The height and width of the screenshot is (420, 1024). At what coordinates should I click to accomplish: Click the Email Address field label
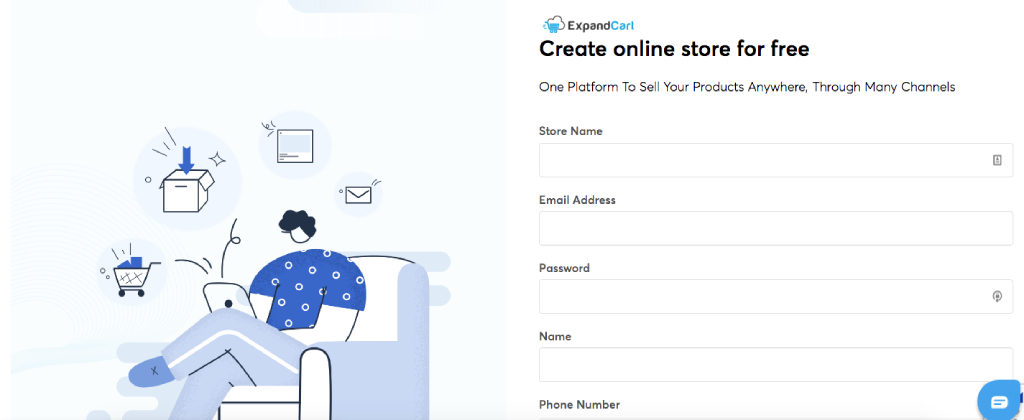[x=577, y=200]
